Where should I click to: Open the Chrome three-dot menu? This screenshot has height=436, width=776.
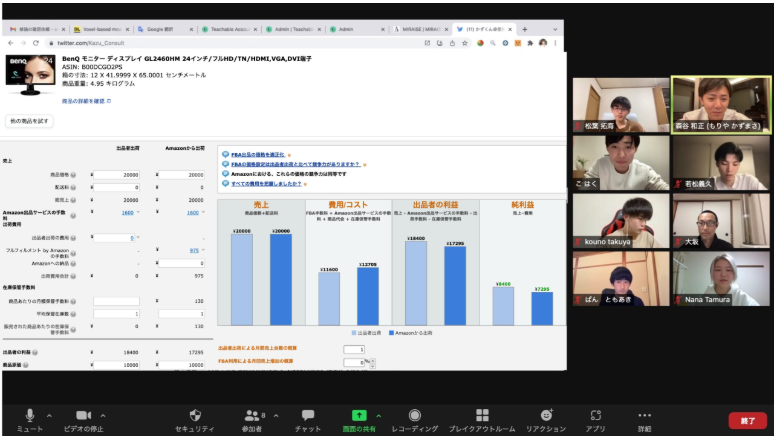(x=555, y=43)
